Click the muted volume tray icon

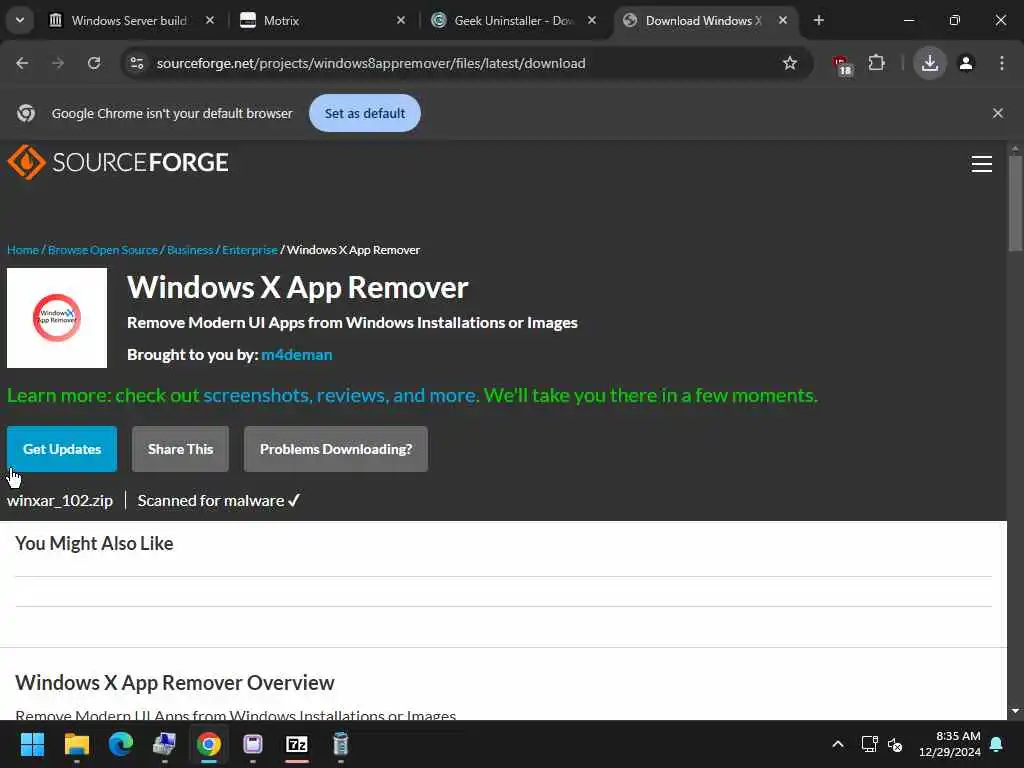point(895,744)
